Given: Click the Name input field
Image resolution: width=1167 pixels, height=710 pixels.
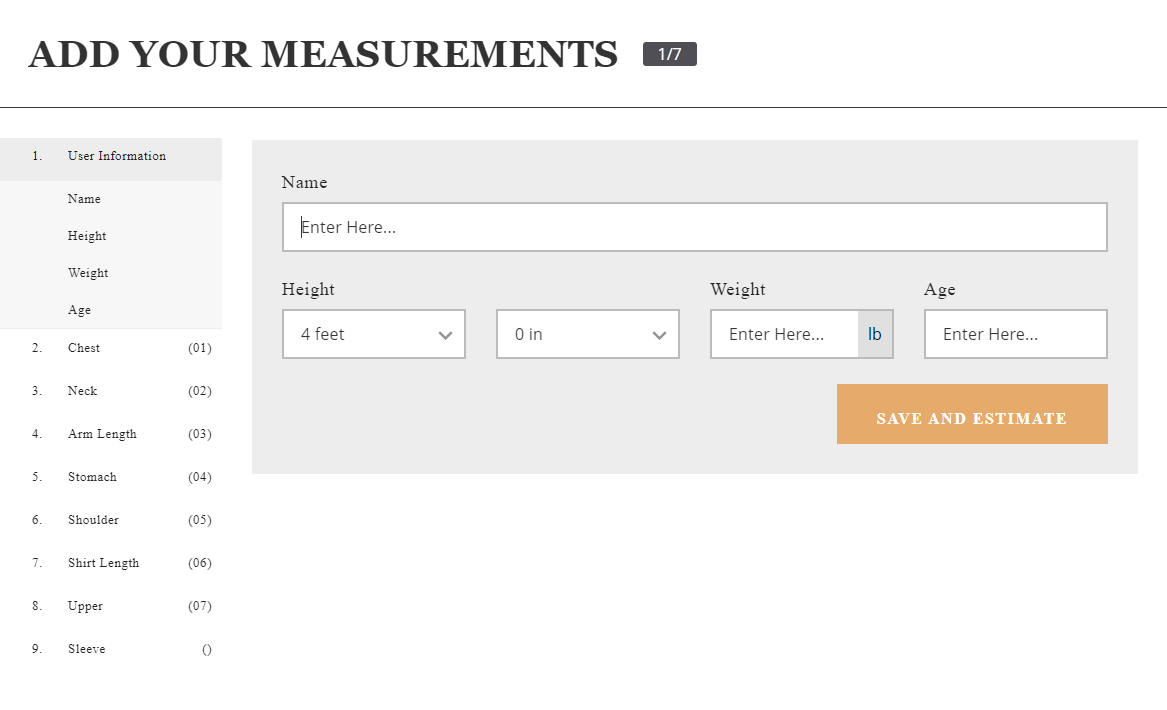Looking at the screenshot, I should [694, 227].
